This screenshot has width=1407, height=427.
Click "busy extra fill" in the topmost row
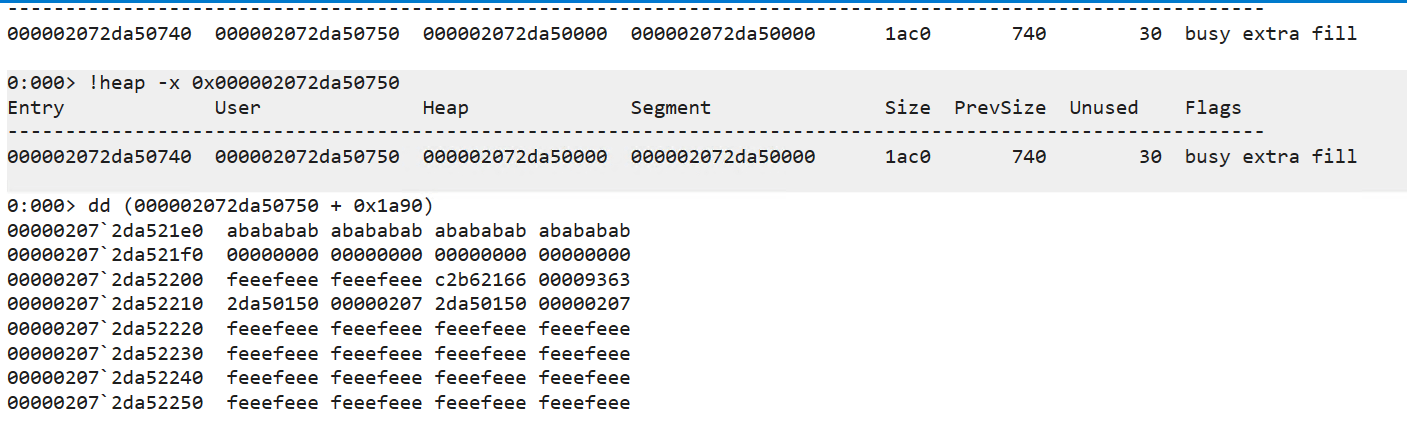[x=1270, y=34]
